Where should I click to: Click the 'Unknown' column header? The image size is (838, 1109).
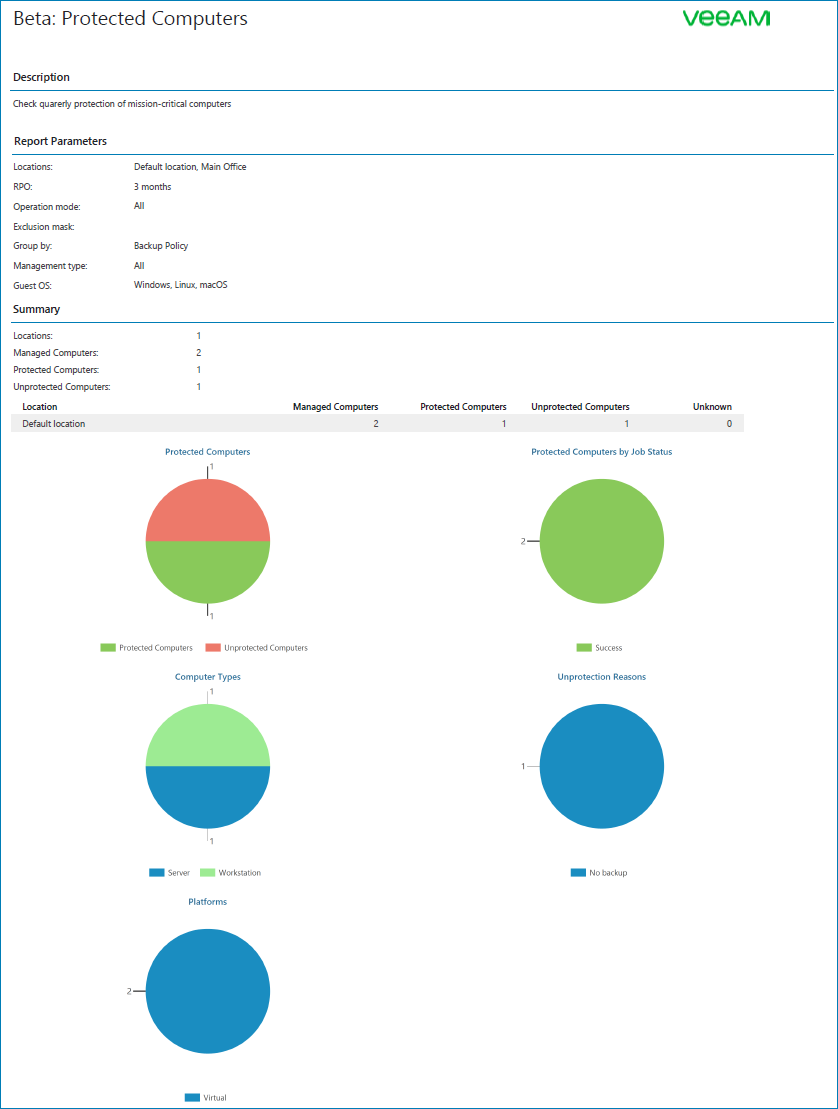point(712,407)
